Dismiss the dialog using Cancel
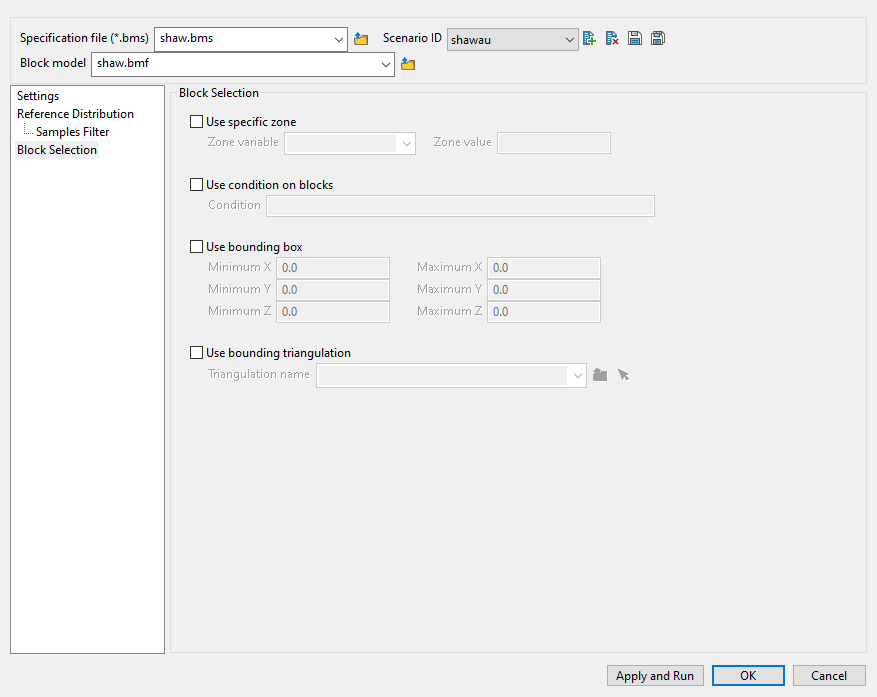 (829, 675)
